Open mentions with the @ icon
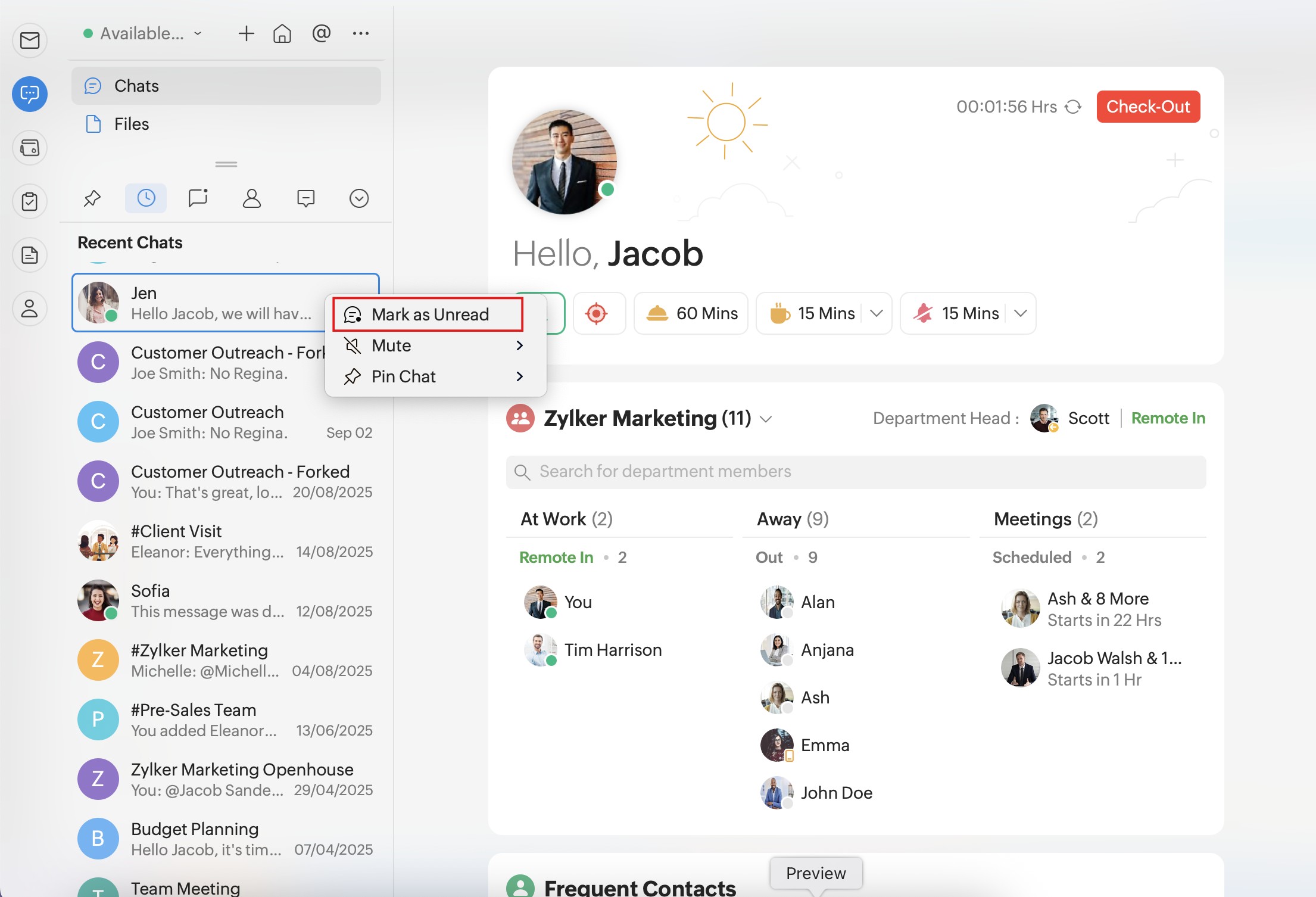 321,33
